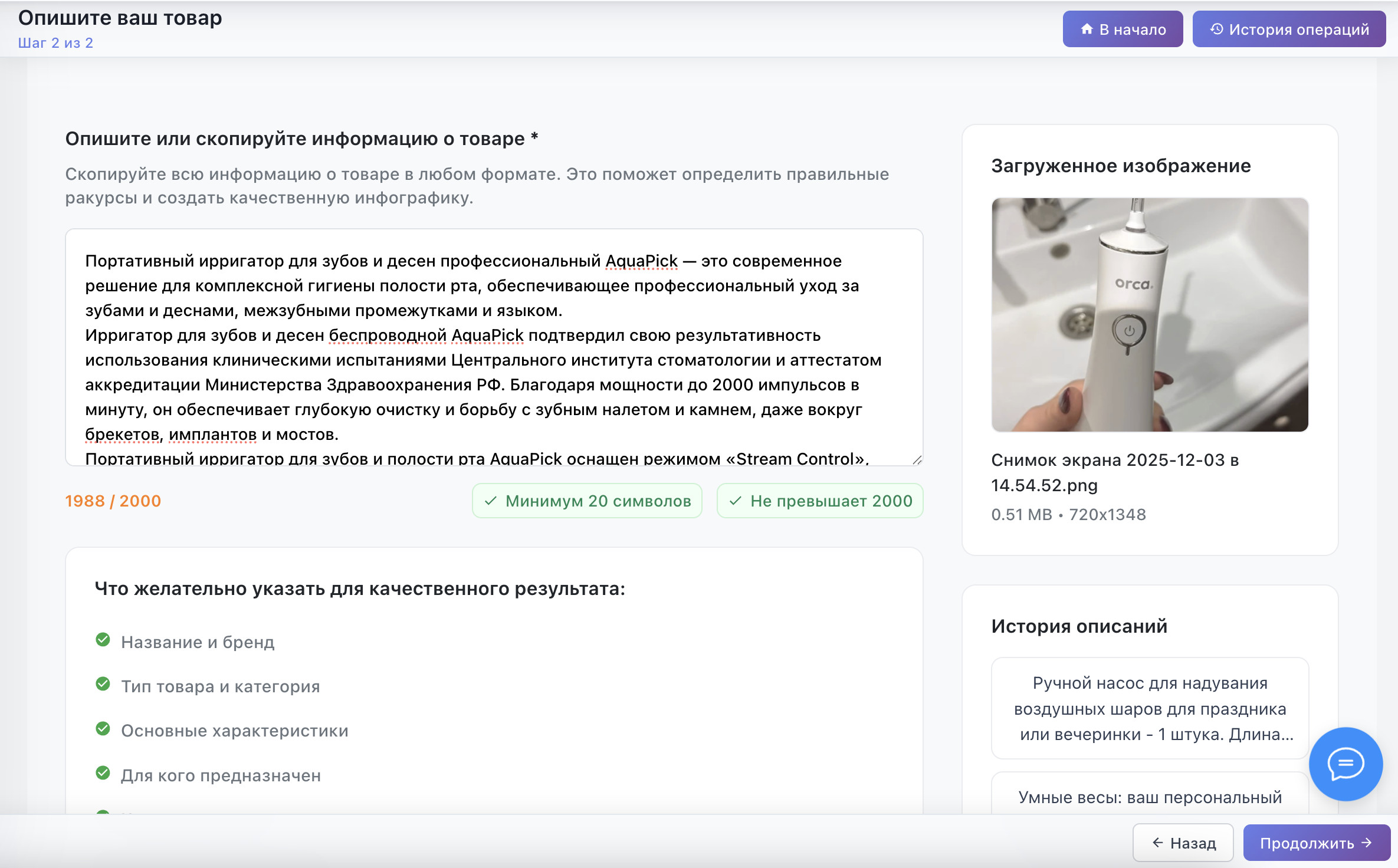This screenshot has height=868, width=1398.
Task: Open История операций page
Action: 1289,29
